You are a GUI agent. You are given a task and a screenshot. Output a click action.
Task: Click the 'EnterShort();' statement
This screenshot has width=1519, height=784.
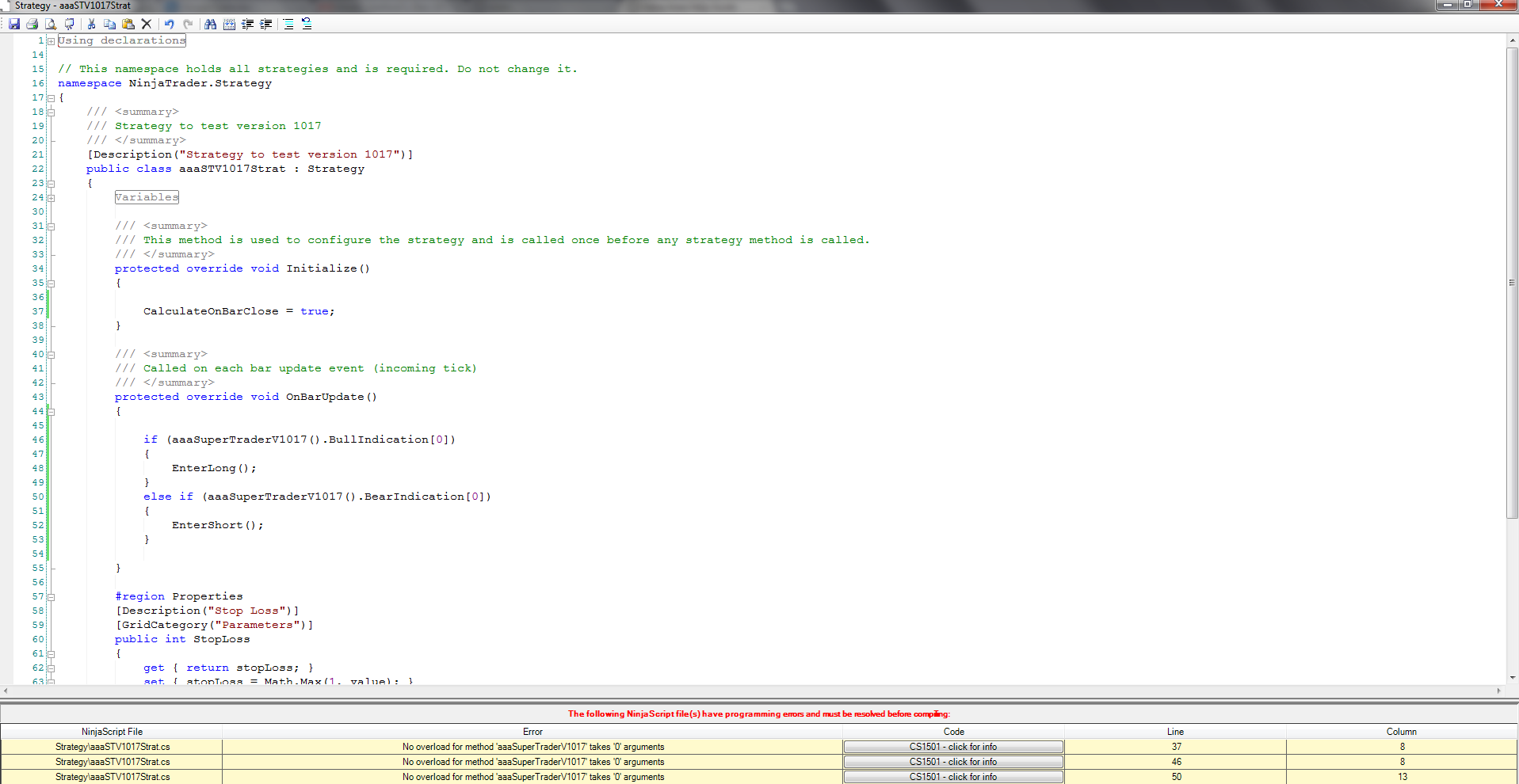click(x=218, y=525)
